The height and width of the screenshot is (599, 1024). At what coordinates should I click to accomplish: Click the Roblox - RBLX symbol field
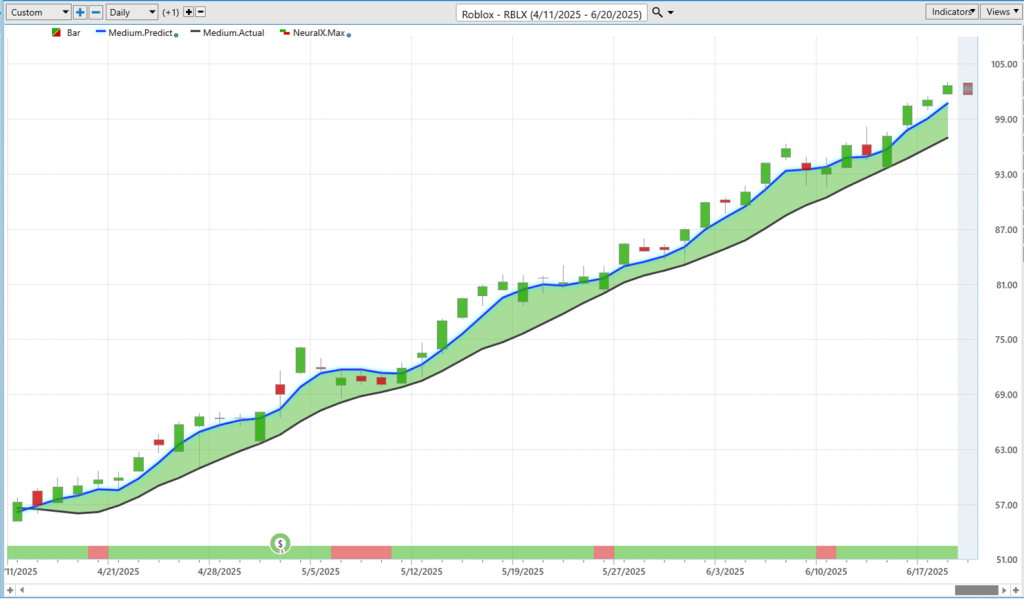[552, 13]
